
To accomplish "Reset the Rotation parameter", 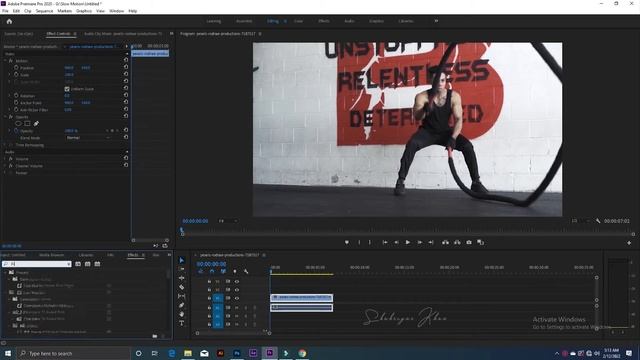I will coord(126,96).
